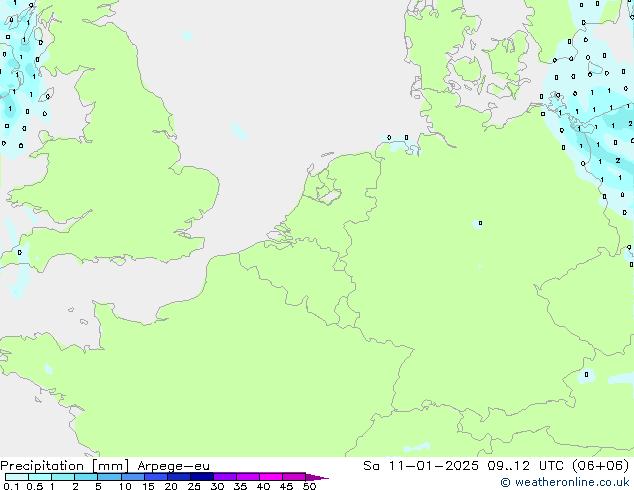Click the 25–30 mm dark blue swatch
634x490 pixels.
pyautogui.click(x=201, y=477)
